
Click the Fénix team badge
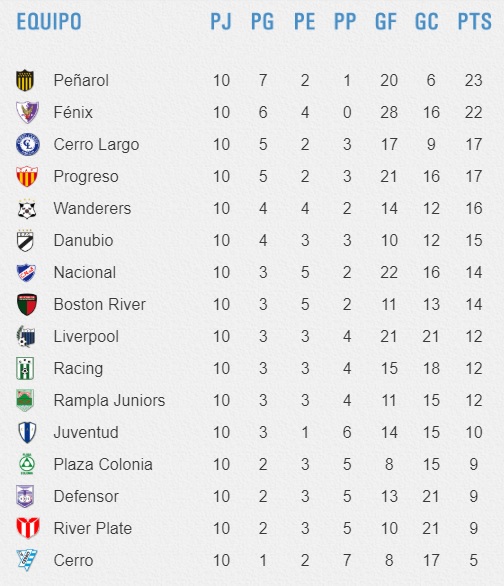27,112
